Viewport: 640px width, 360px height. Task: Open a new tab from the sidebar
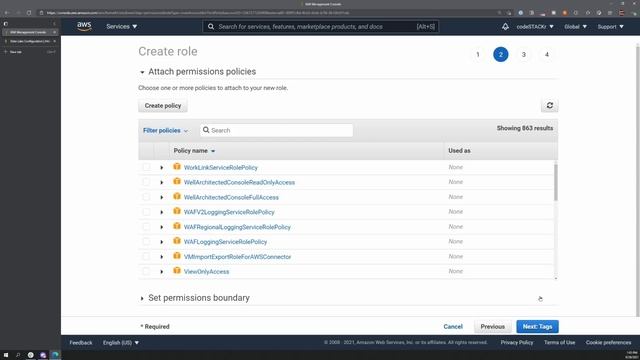16,52
